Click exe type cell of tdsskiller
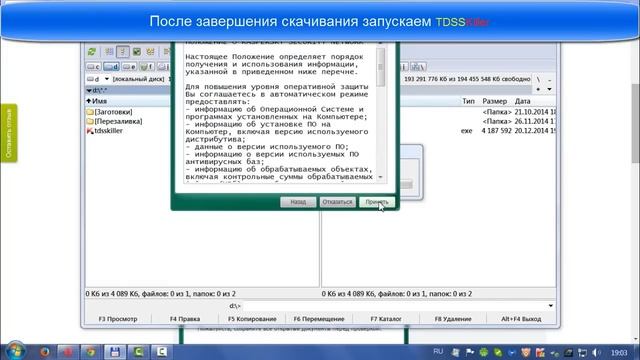 click(466, 131)
